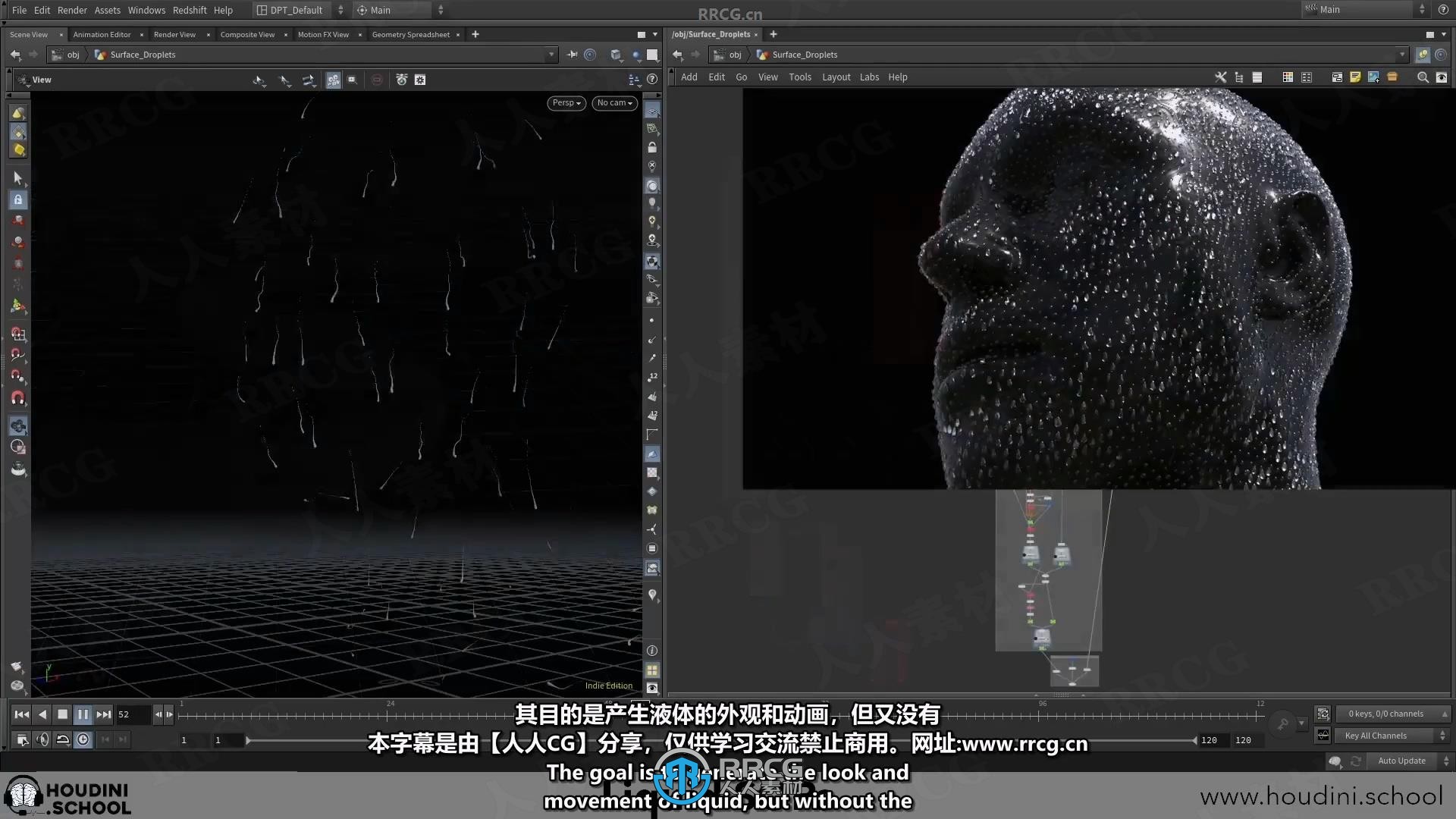Image resolution: width=1456 pixels, height=819 pixels.
Task: Click the gear settings icon in View toolbar
Action: click(420, 80)
